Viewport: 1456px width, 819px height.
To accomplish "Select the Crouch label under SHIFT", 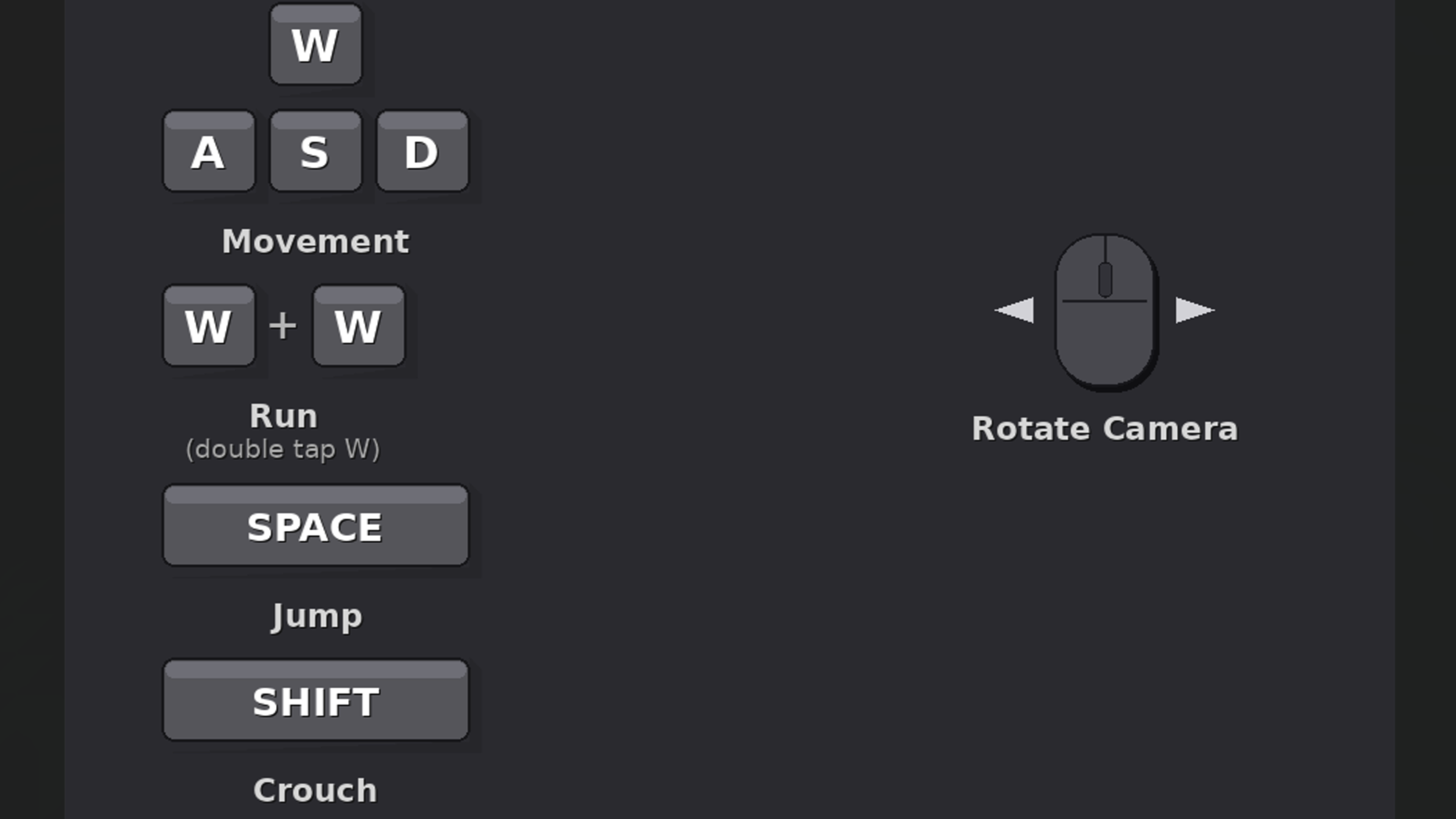I will (x=315, y=791).
